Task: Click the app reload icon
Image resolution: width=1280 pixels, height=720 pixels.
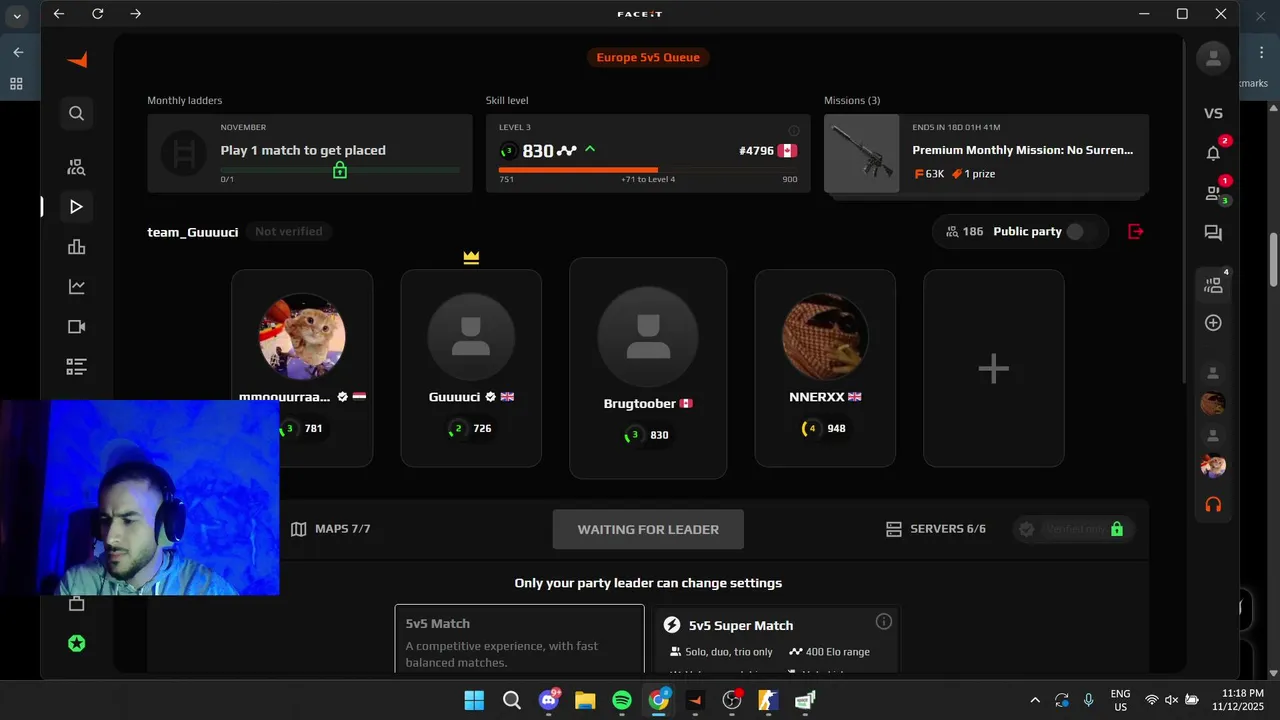Action: click(x=97, y=14)
